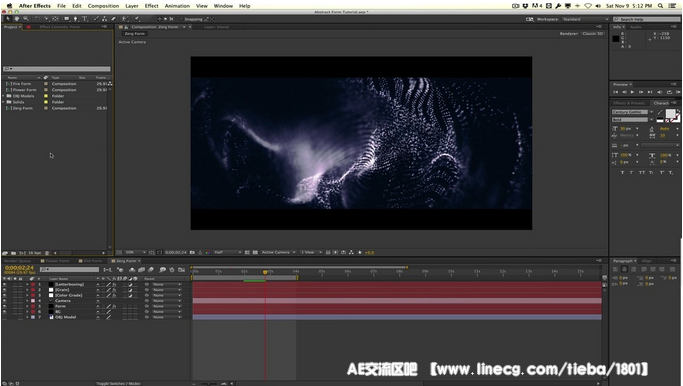Viewport: 683px width, 386px height.
Task: Select the Hand tool
Action: [17, 19]
